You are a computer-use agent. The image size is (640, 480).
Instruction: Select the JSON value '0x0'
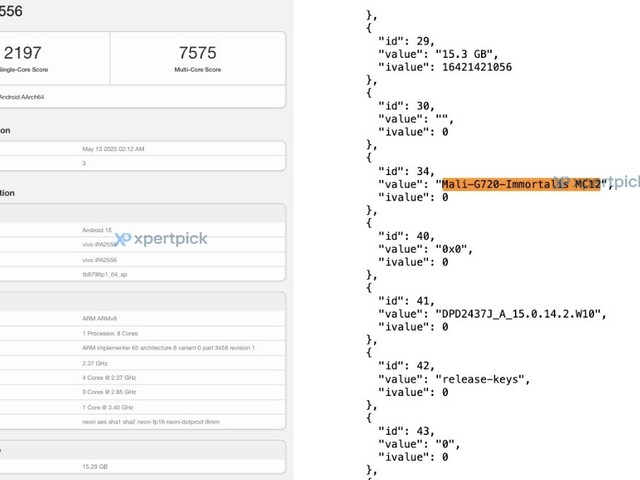pyautogui.click(x=452, y=249)
